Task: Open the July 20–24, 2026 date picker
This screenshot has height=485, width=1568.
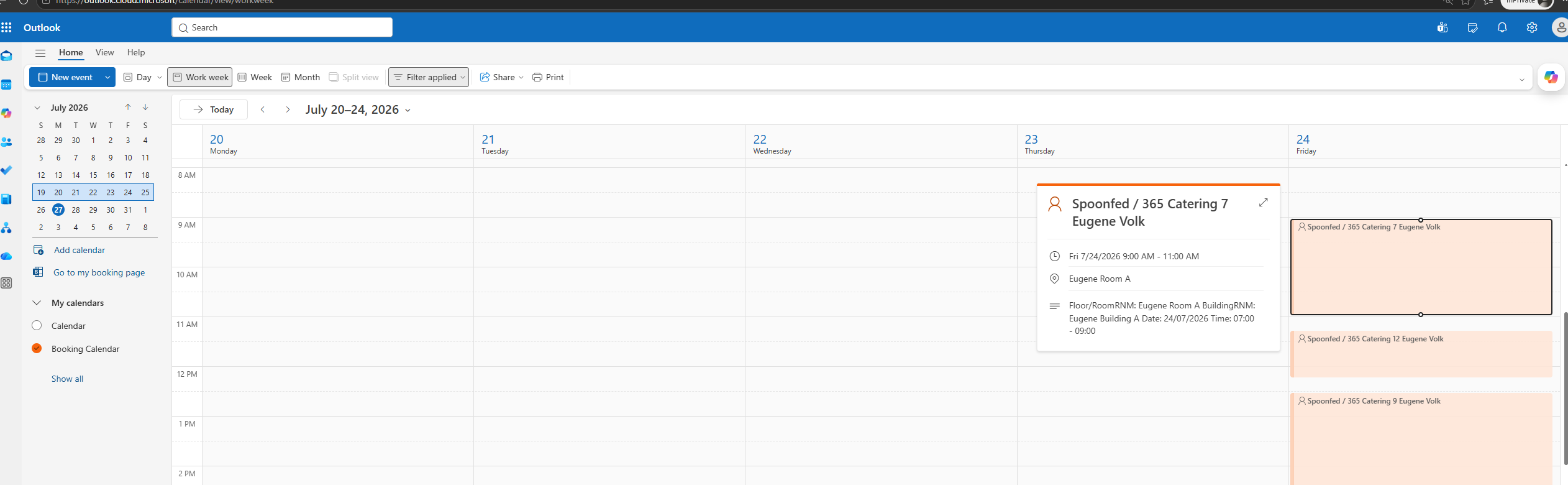Action: pos(358,109)
